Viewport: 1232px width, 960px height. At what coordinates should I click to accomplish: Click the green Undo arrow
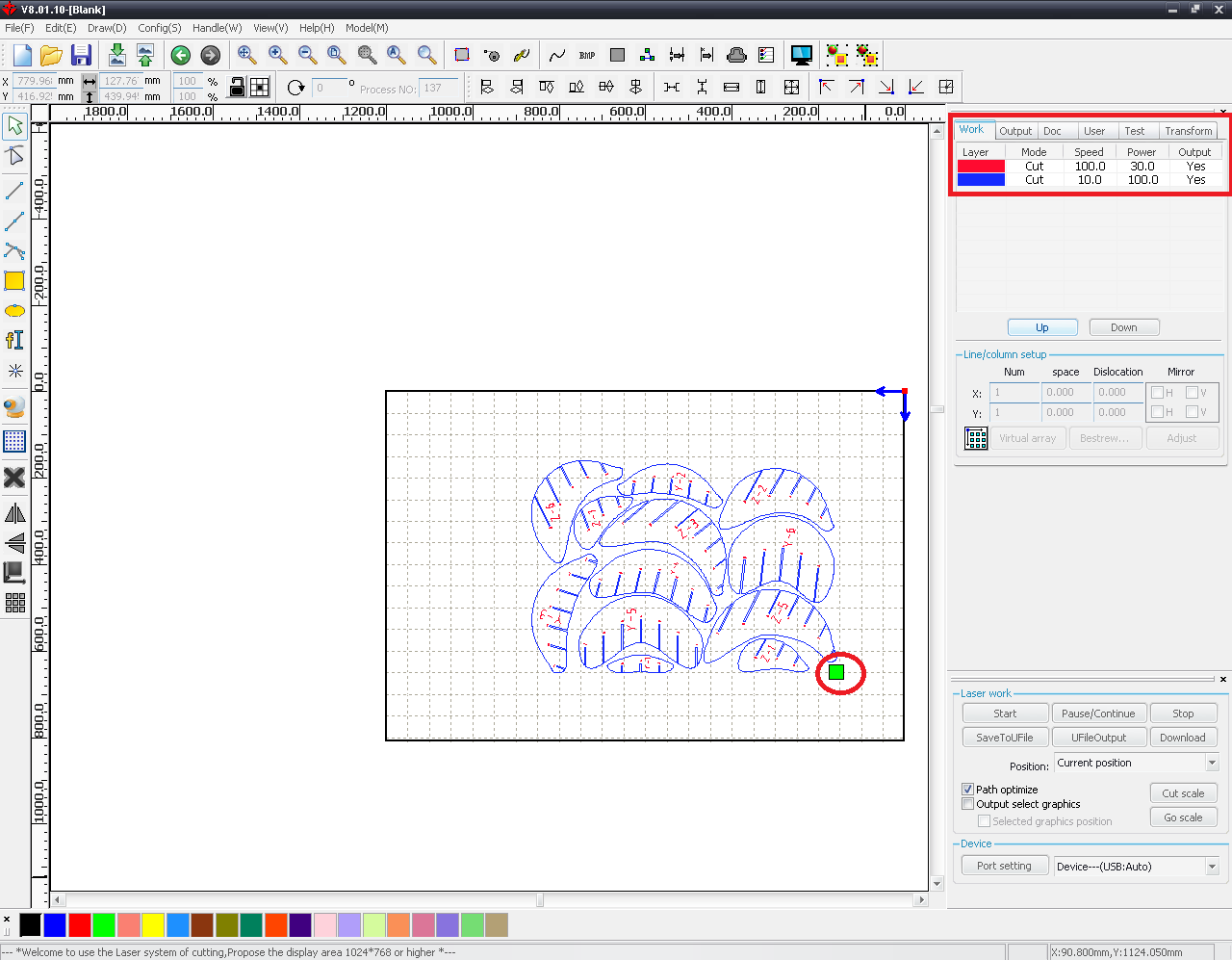pyautogui.click(x=181, y=56)
